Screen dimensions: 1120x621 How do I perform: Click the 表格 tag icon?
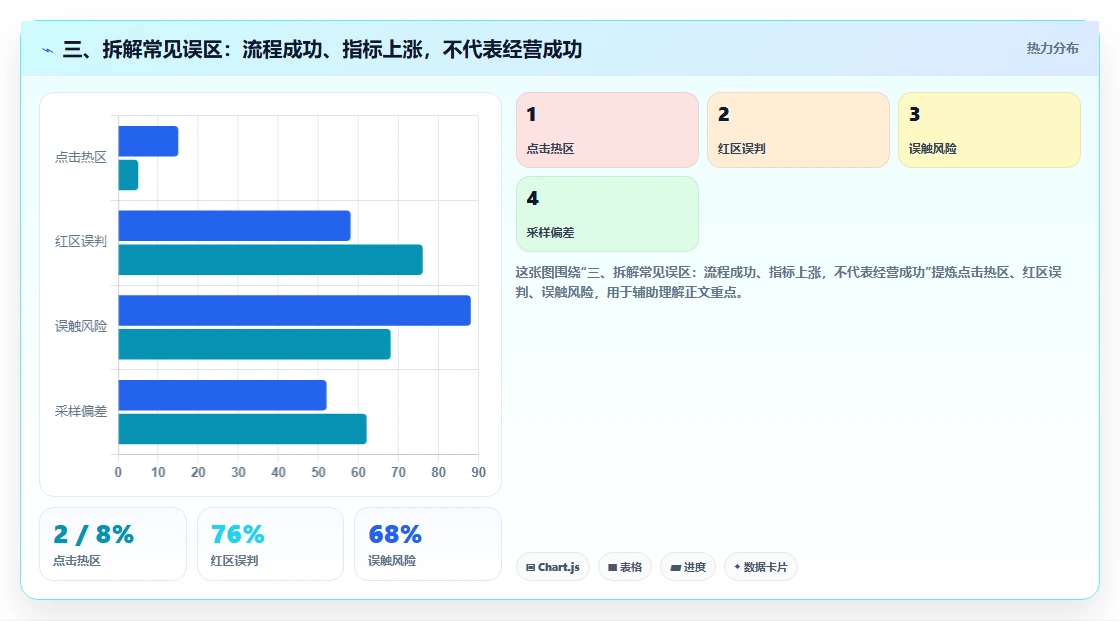pyautogui.click(x=612, y=567)
